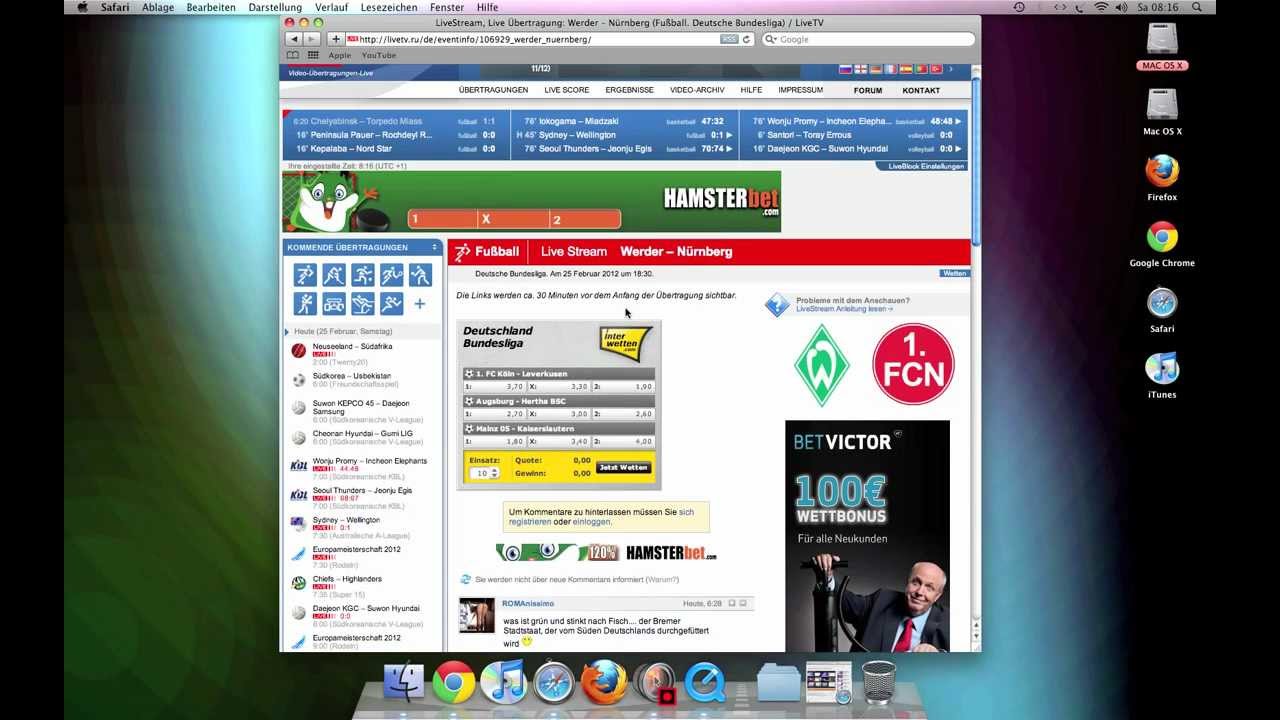
Task: Click the ROMAnissimo comment avatar thumbnail
Action: 477,616
